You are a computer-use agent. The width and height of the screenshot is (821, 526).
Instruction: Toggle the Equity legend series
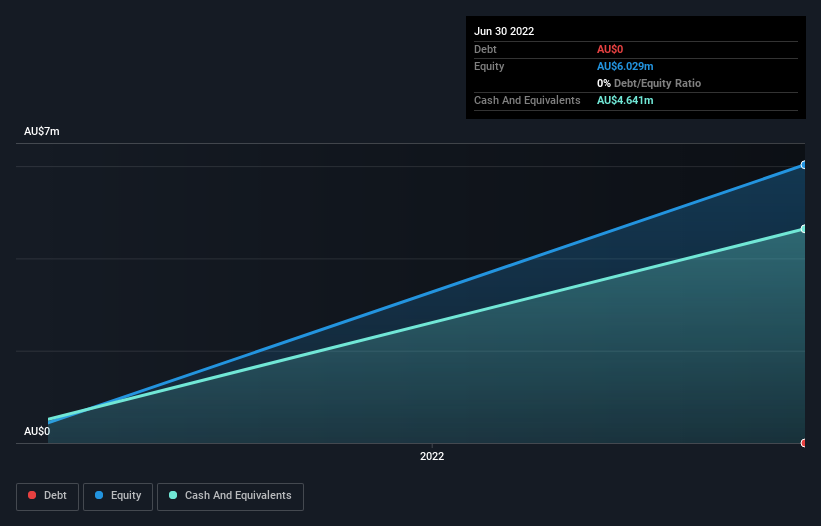click(118, 496)
